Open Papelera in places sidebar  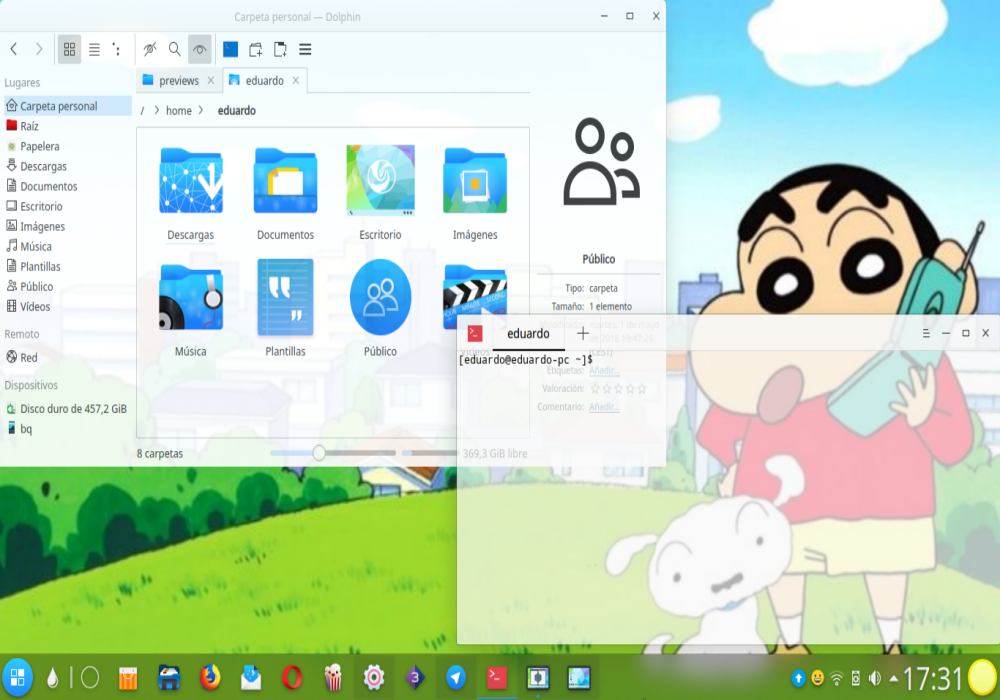click(x=67, y=146)
